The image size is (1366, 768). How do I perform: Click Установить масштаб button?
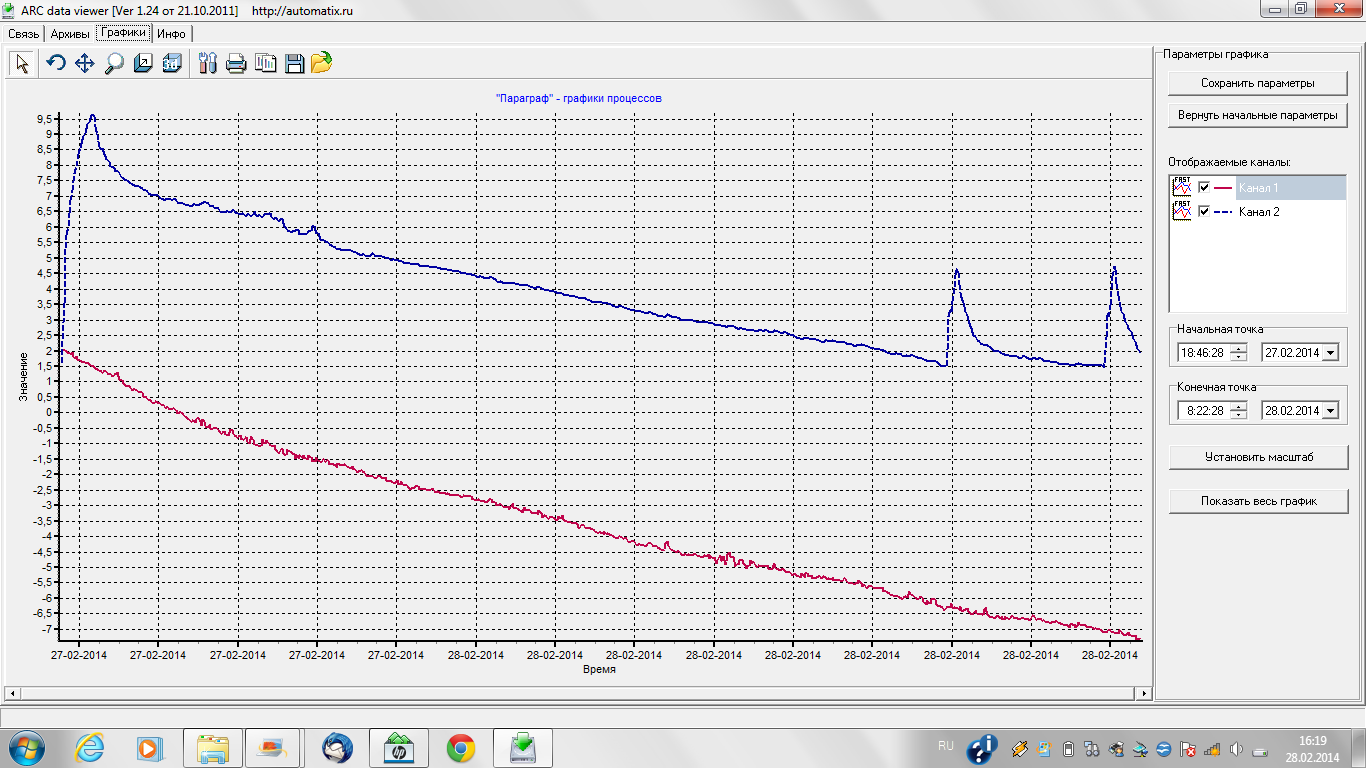pos(1258,457)
